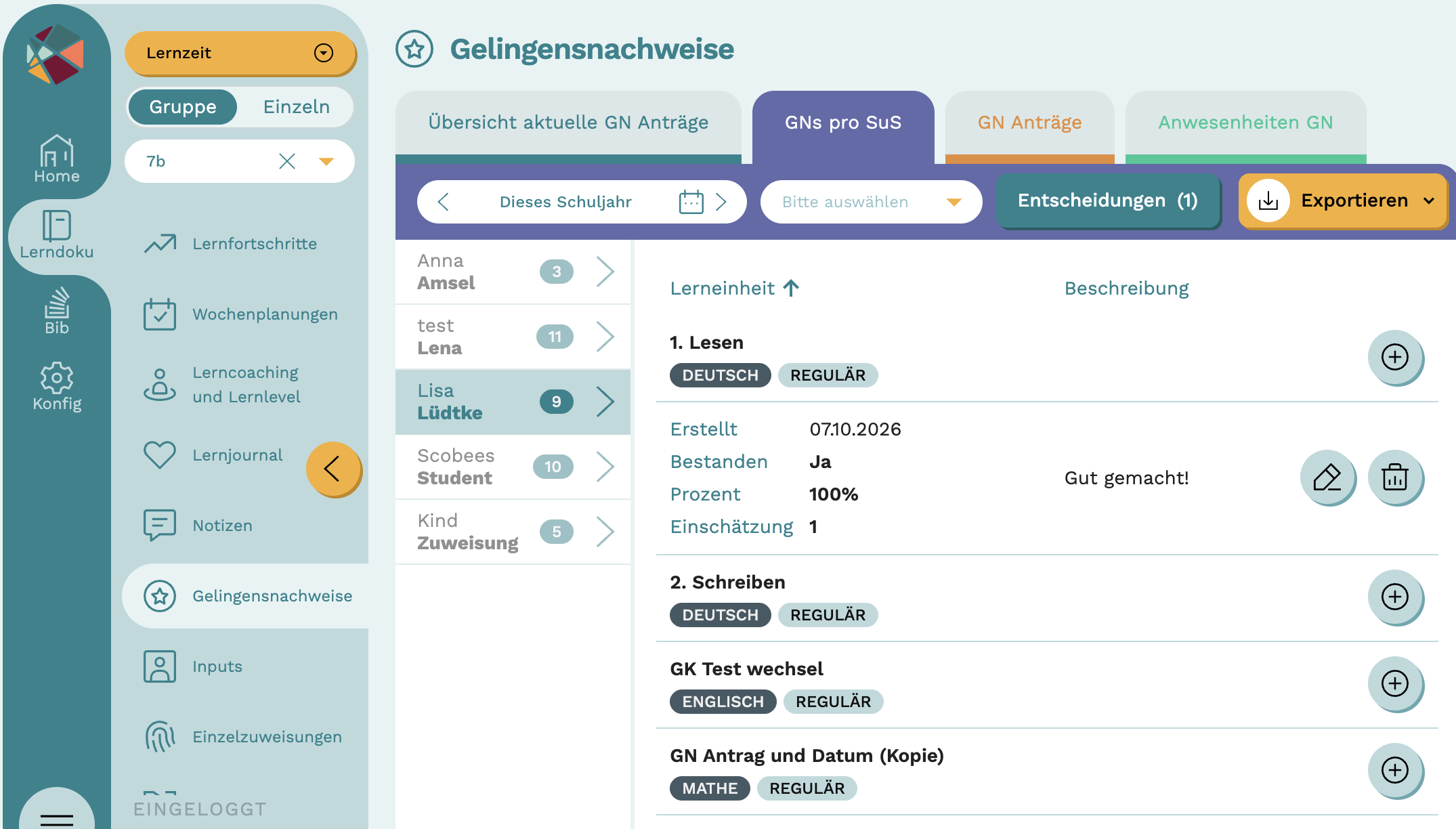The image size is (1456, 829).
Task: Delete the 1. Lesen entry with the trash icon
Action: (x=1395, y=477)
